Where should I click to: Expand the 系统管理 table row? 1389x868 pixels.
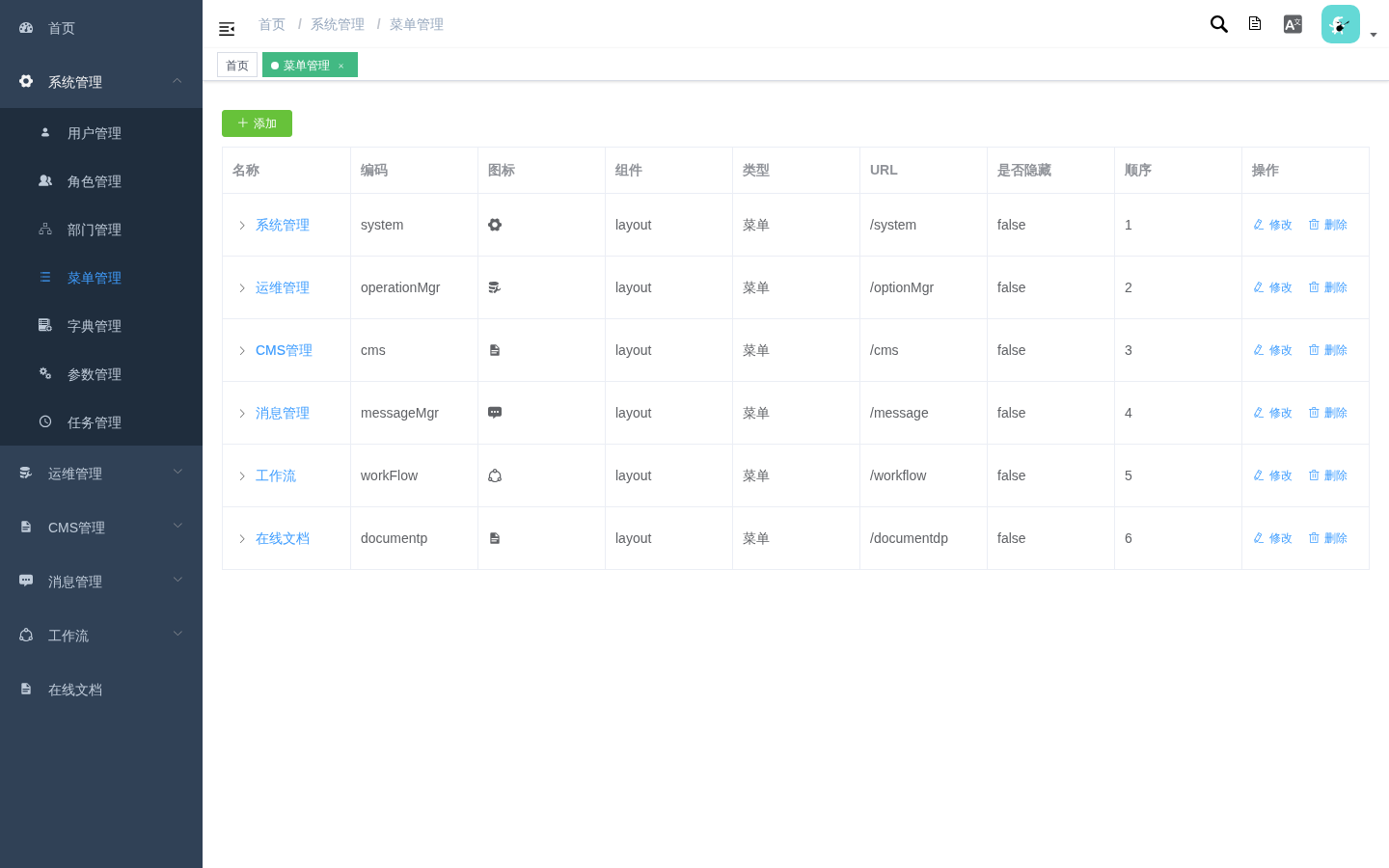pos(242,225)
